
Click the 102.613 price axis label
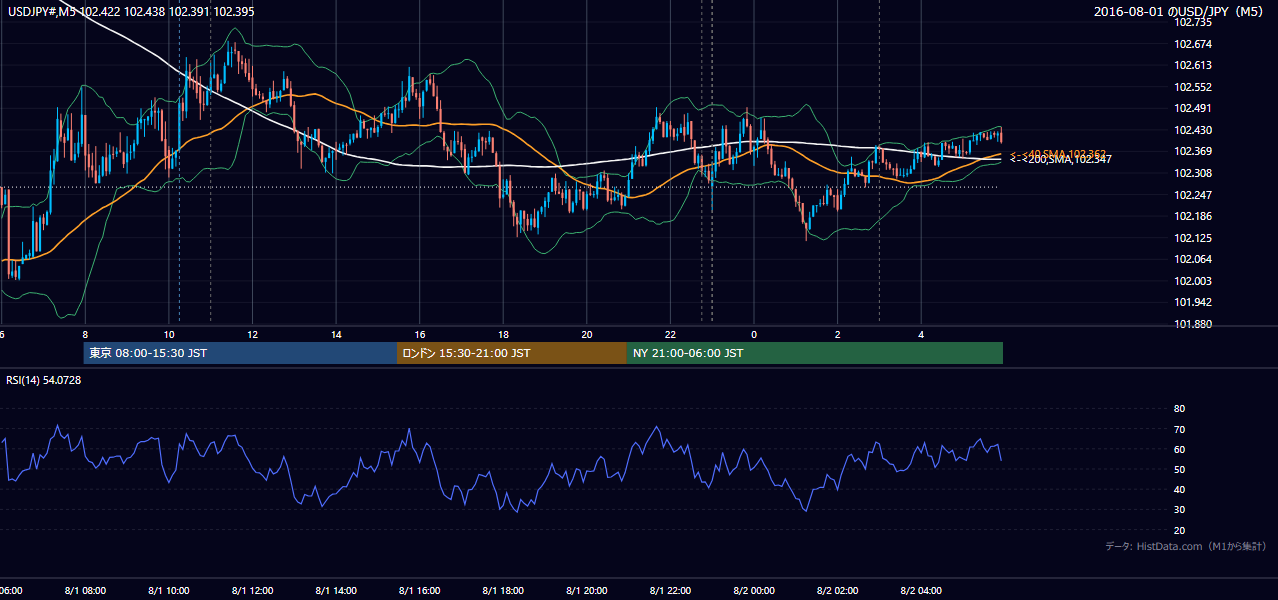point(1194,65)
